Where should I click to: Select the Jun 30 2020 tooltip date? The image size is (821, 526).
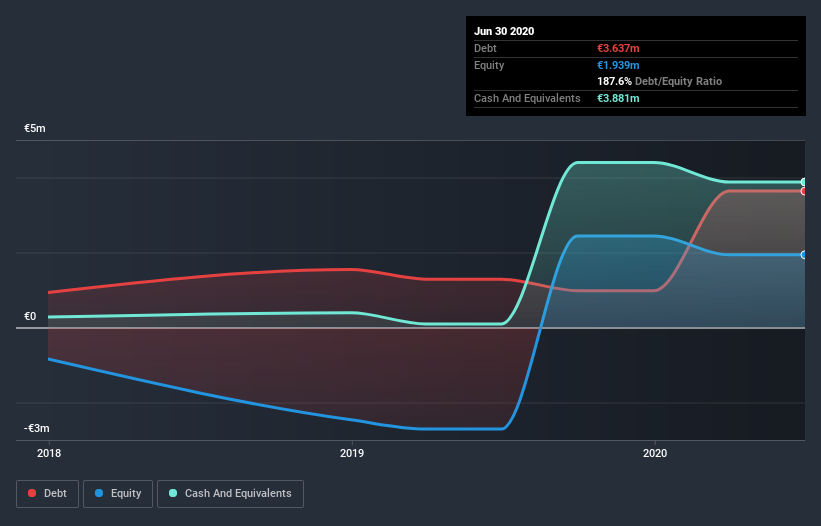pos(504,31)
